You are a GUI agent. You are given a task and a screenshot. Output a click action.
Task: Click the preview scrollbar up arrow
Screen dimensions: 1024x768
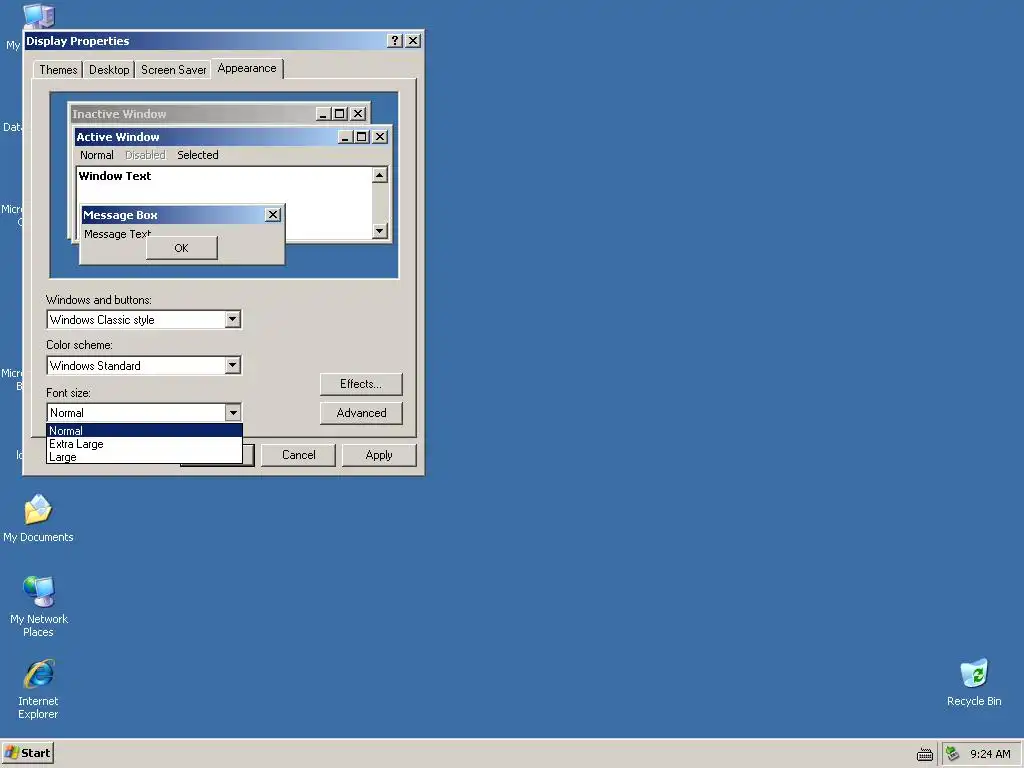379,175
